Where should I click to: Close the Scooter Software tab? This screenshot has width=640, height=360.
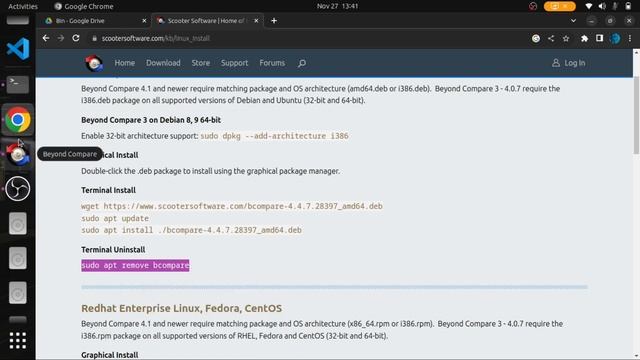tap(256, 20)
